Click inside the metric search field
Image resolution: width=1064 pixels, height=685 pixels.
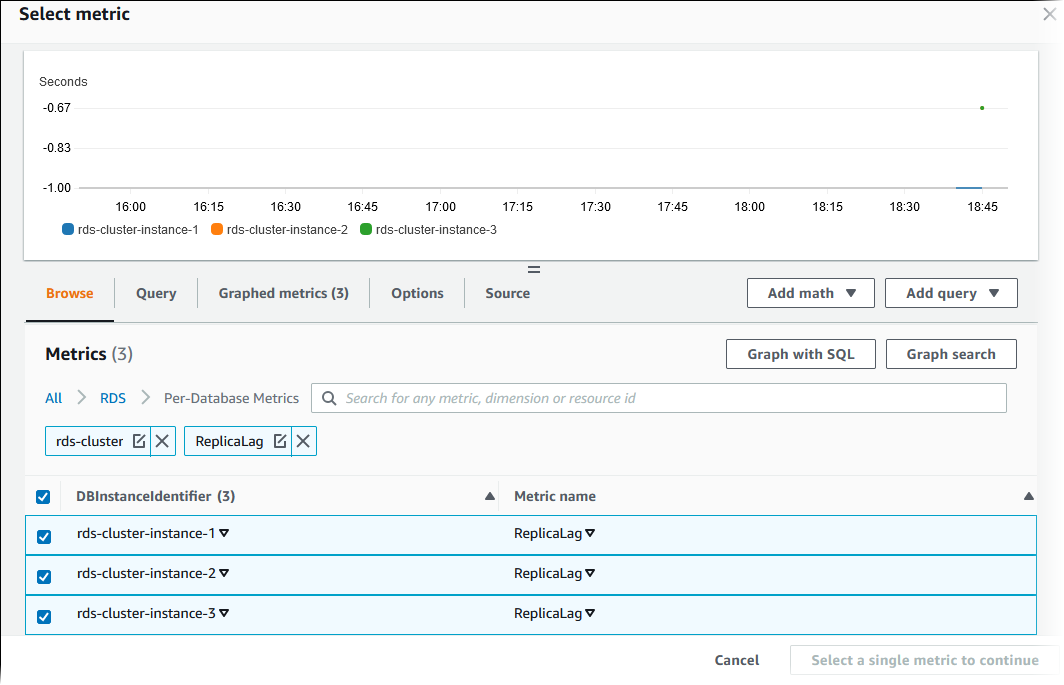[x=600, y=397]
